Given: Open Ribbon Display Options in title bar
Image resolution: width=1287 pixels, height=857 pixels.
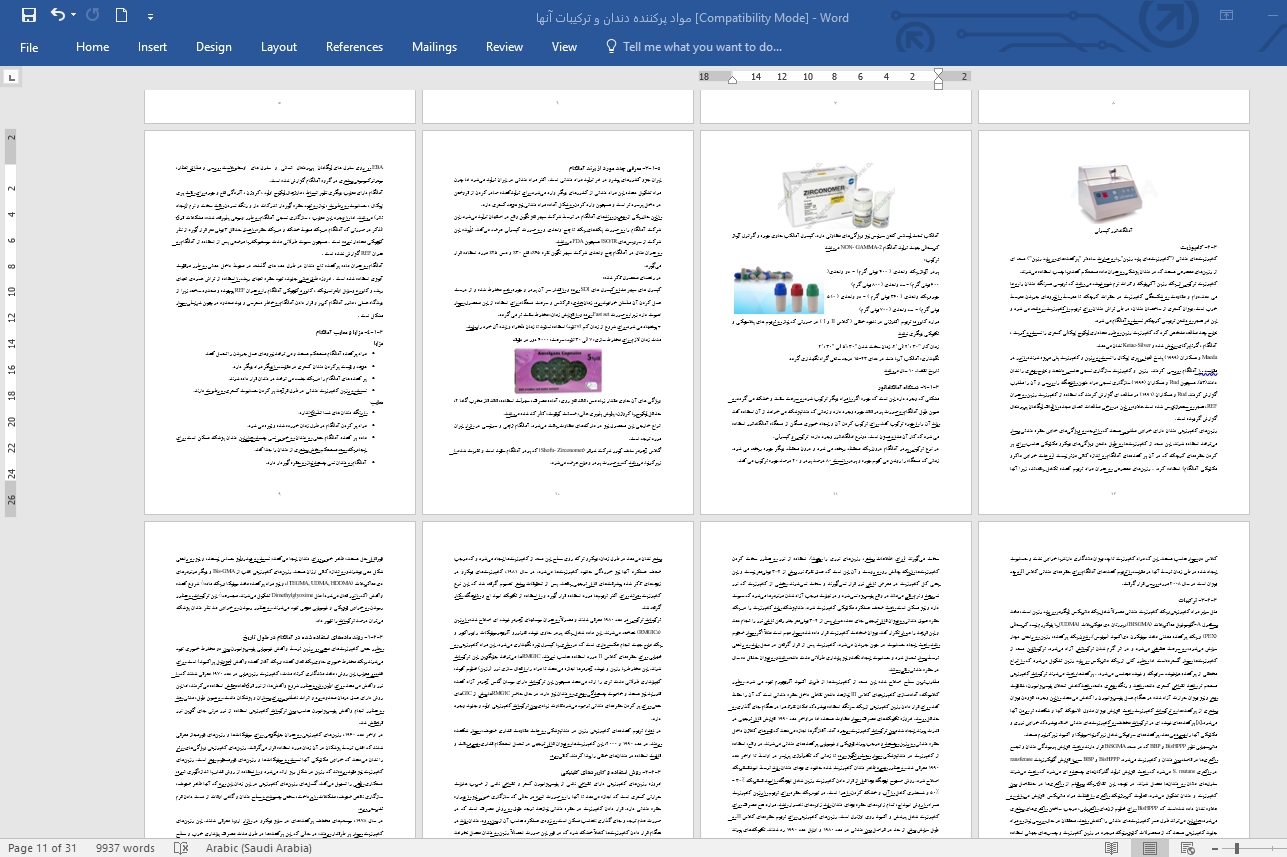Looking at the screenshot, I should coord(1226,15).
